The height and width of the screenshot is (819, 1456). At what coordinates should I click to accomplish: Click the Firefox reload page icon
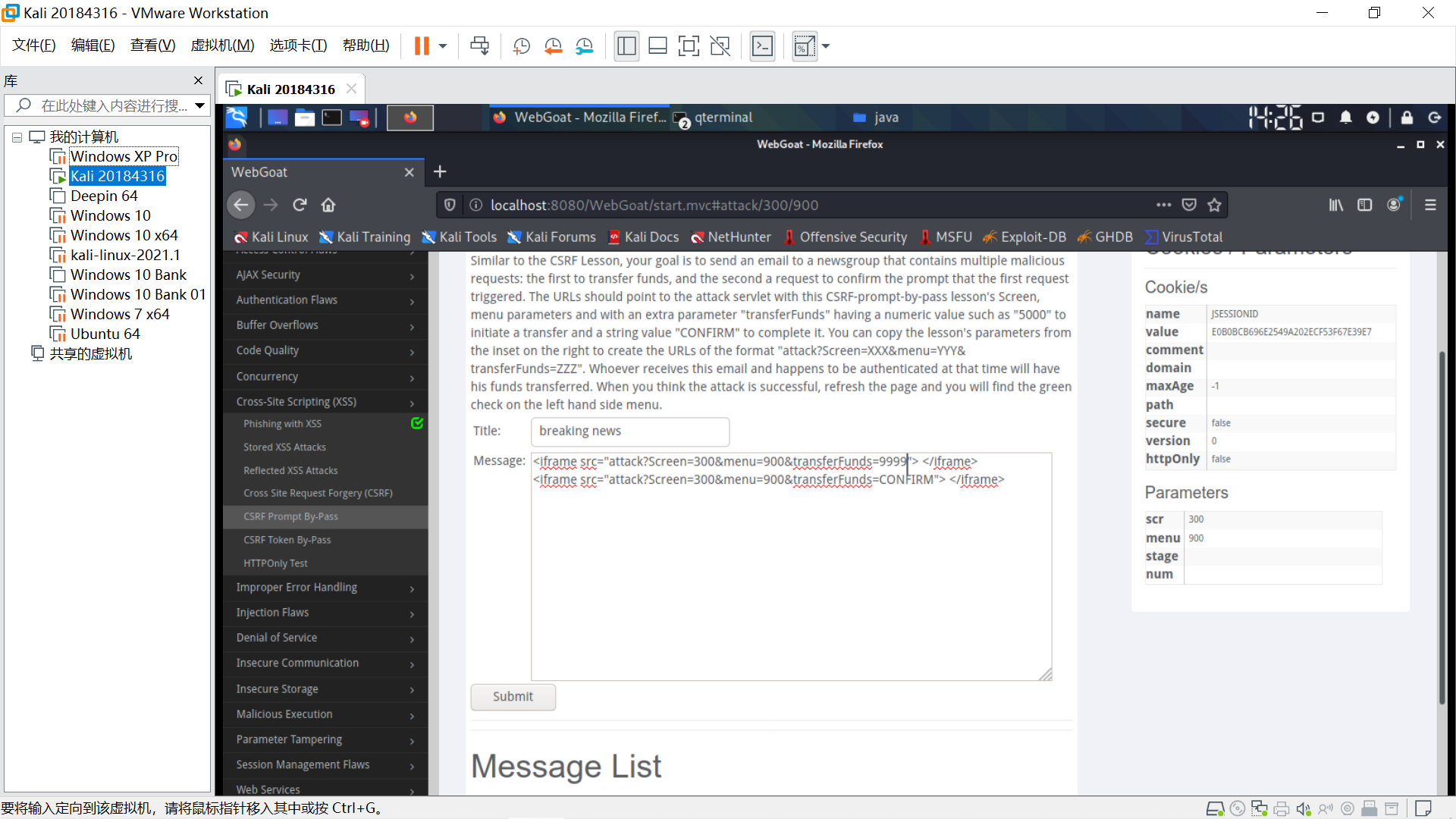300,205
